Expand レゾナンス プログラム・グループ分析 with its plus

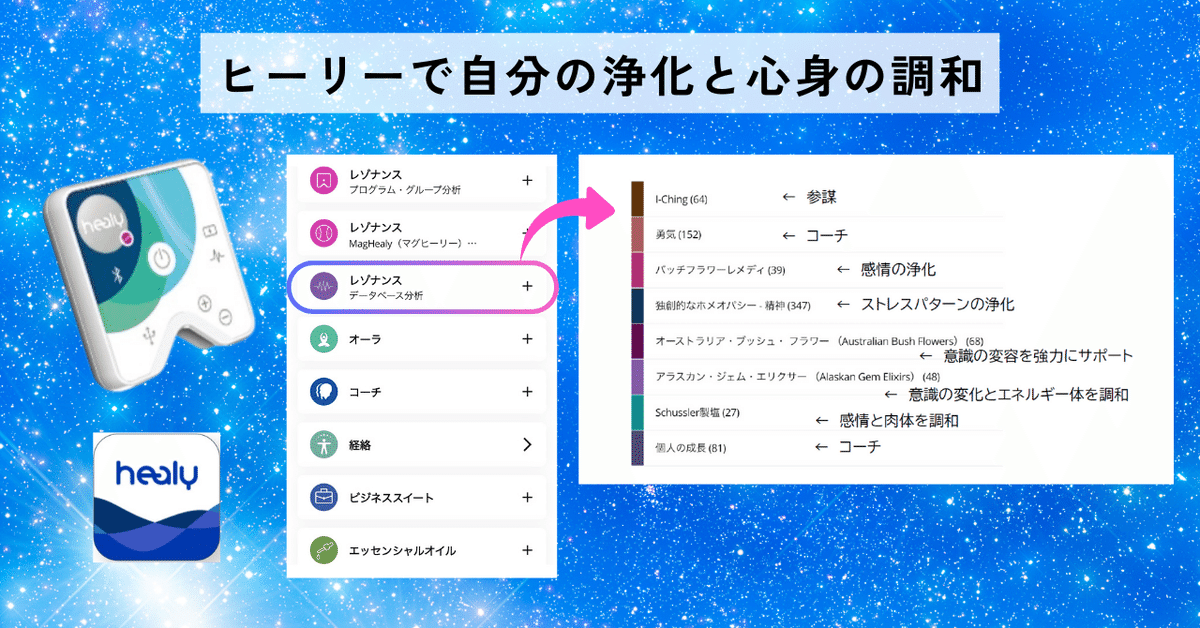(x=527, y=180)
